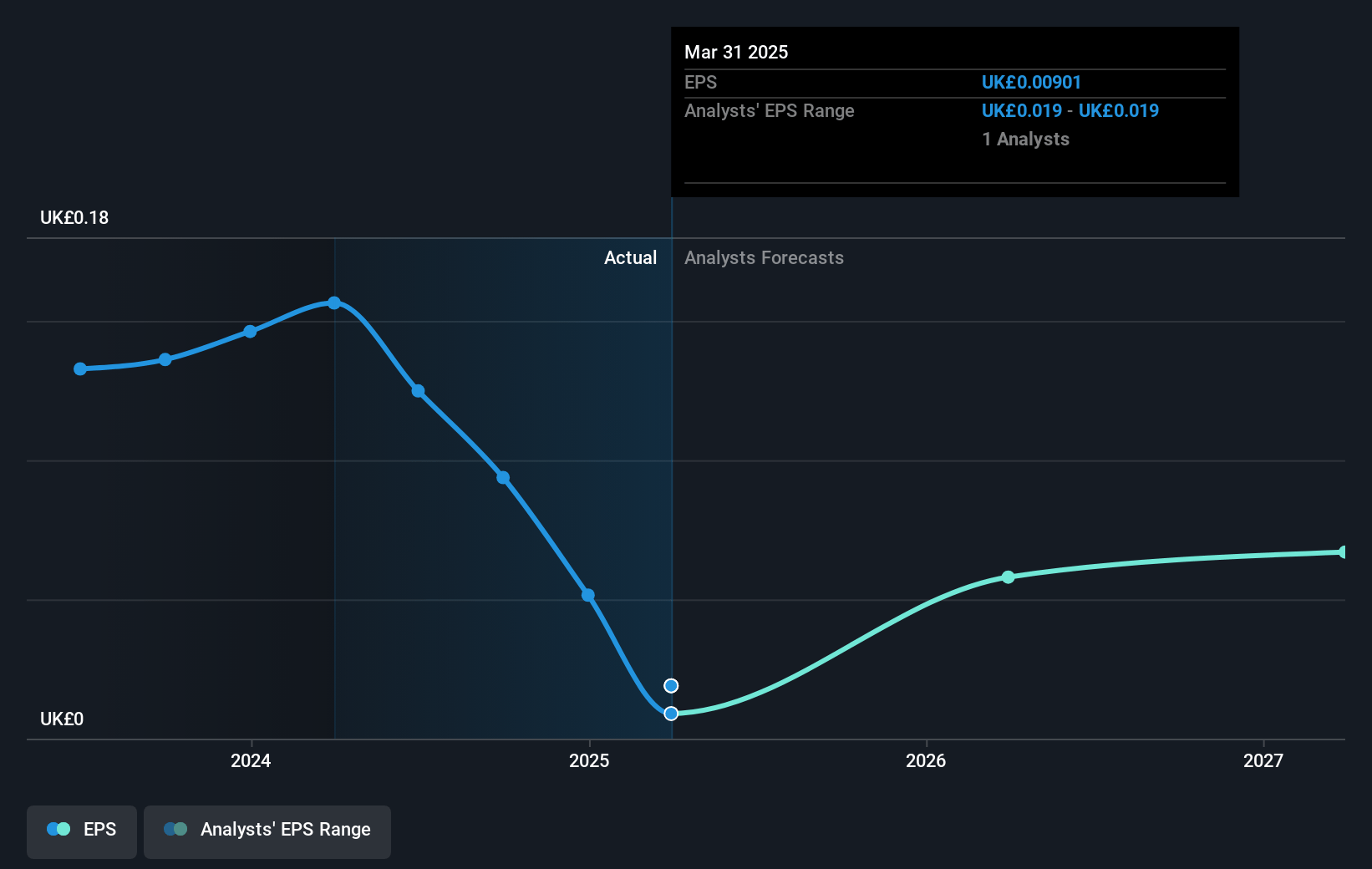Image resolution: width=1372 pixels, height=869 pixels.
Task: Select the EPS data point at 2025
Action: (588, 595)
